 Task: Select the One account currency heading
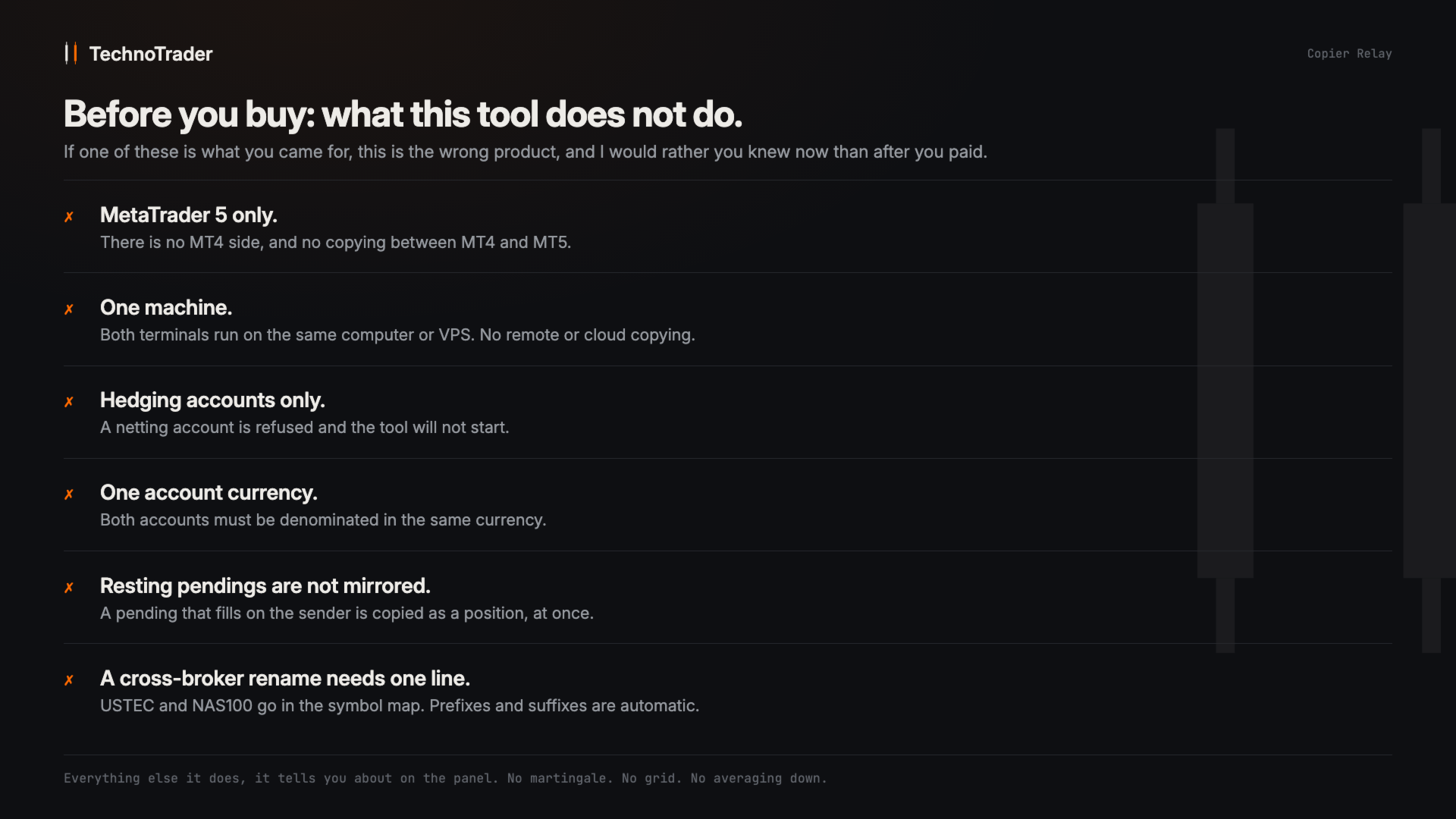point(209,493)
